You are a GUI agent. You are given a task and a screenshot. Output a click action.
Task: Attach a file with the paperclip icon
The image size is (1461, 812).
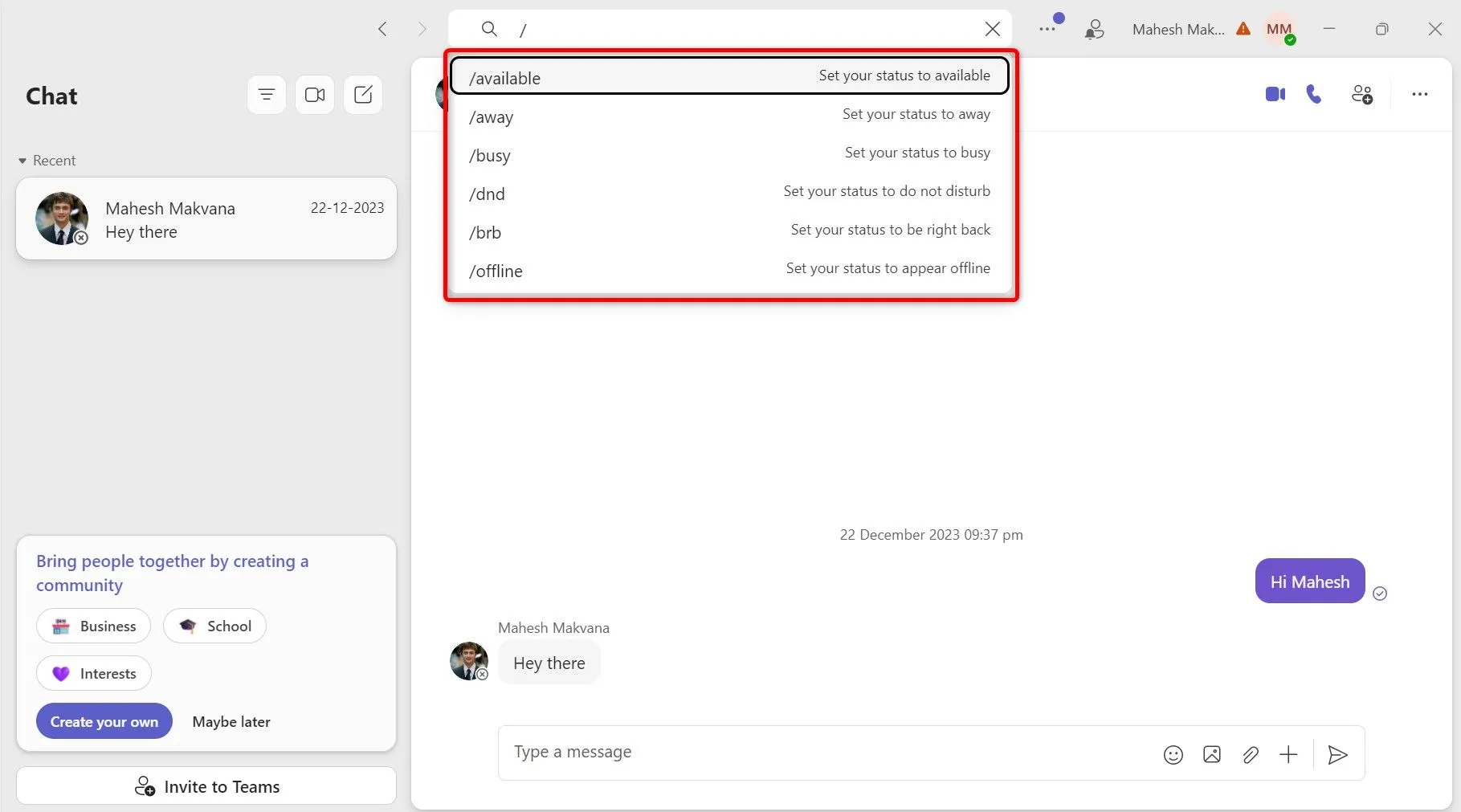tap(1251, 754)
